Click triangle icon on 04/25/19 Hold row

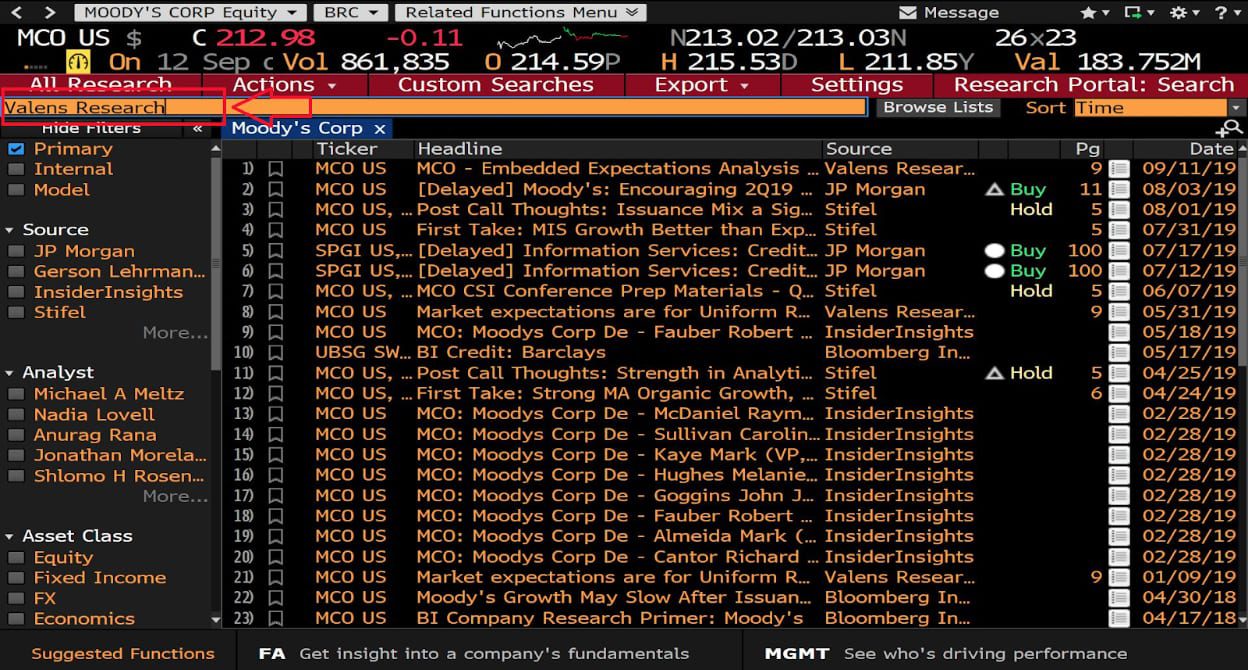click(994, 373)
